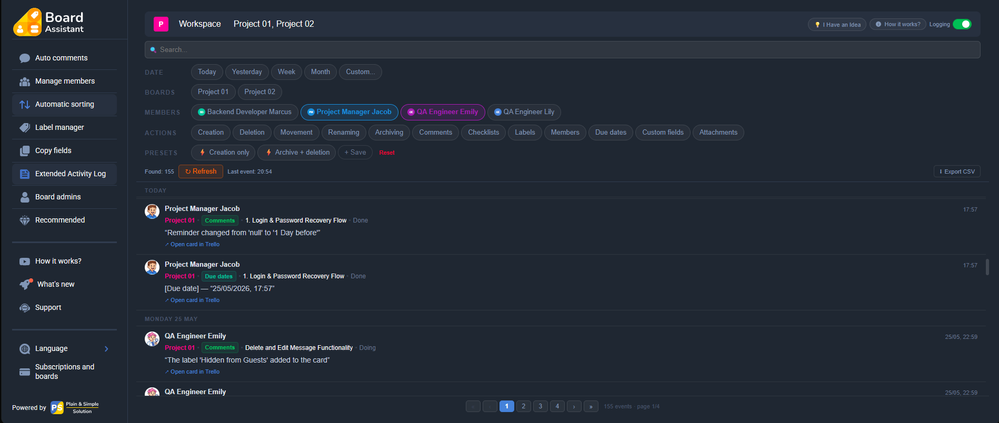The width and height of the screenshot is (999, 423).
Task: Filter actions by Attachments
Action: point(718,133)
